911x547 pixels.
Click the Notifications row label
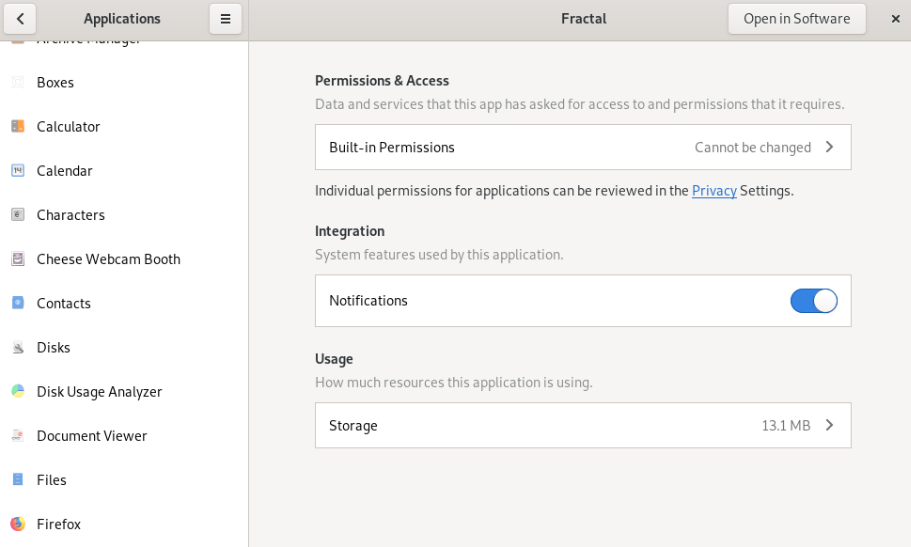pyautogui.click(x=369, y=301)
